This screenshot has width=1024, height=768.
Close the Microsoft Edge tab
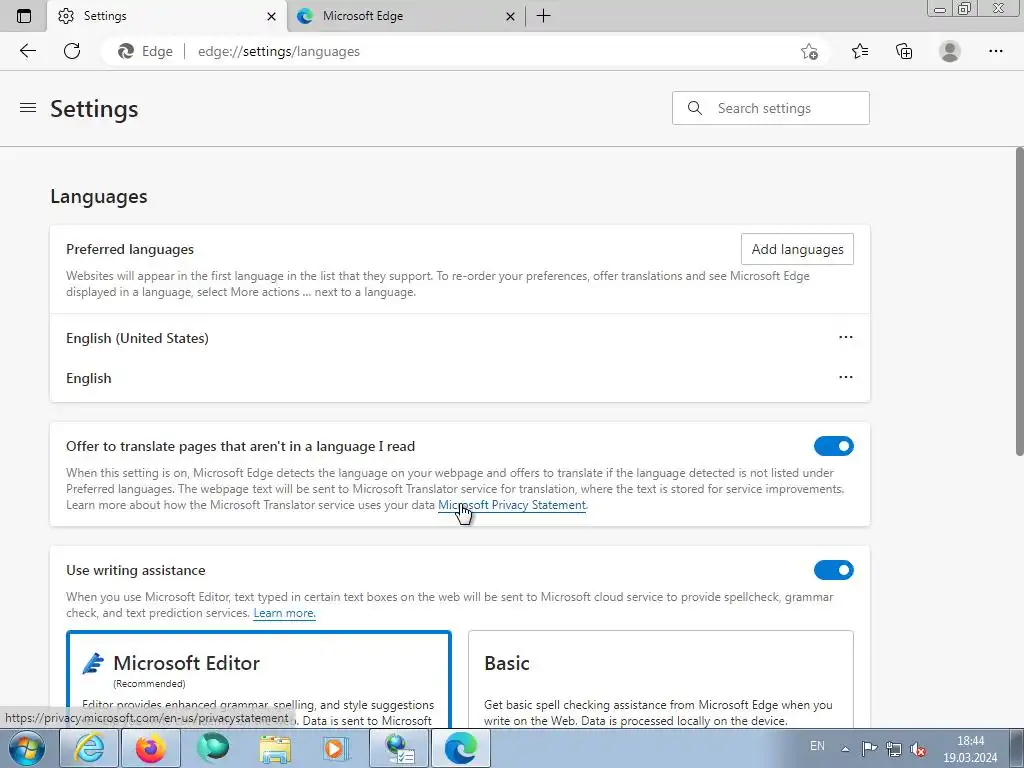click(x=510, y=16)
